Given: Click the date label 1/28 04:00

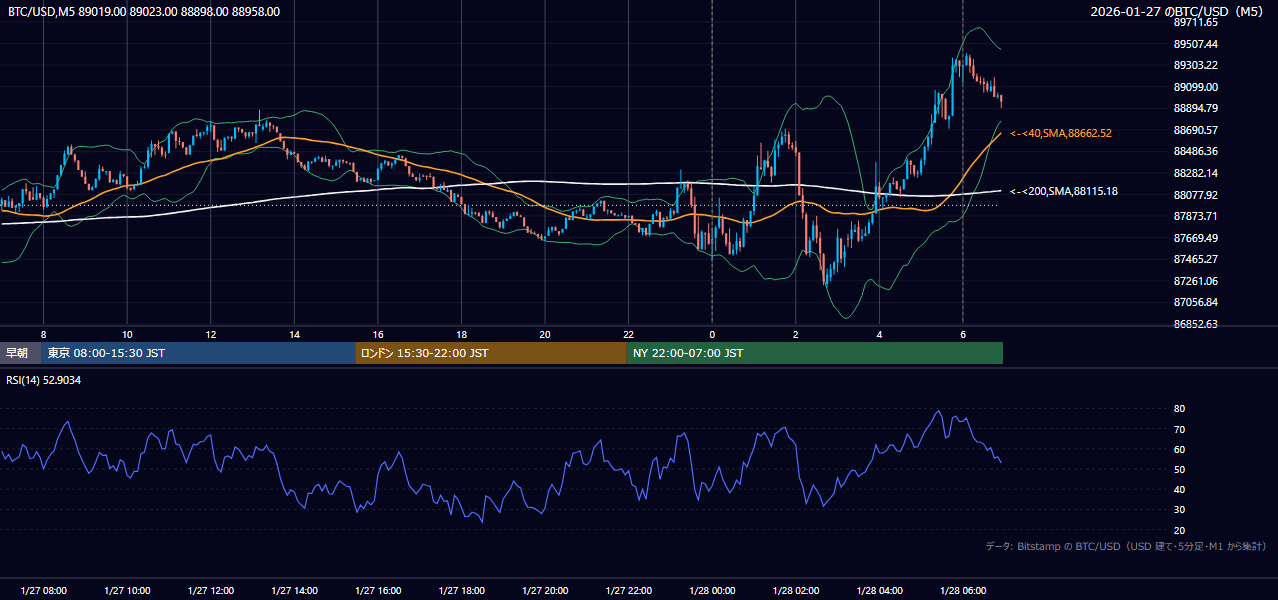Looking at the screenshot, I should pyautogui.click(x=879, y=591).
